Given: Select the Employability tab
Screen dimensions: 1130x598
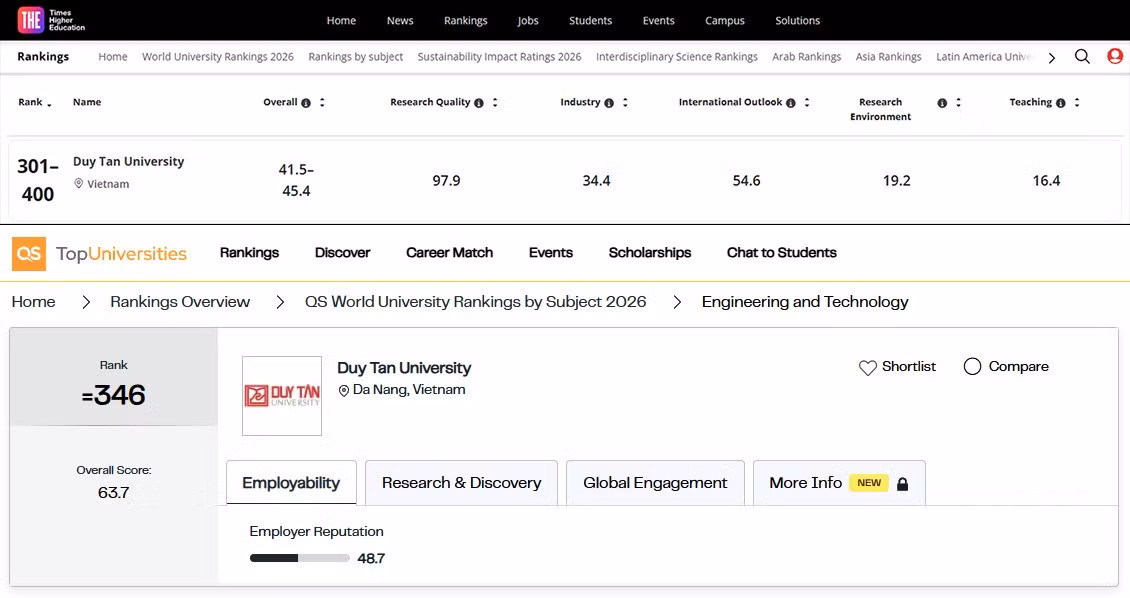Looking at the screenshot, I should [x=291, y=483].
